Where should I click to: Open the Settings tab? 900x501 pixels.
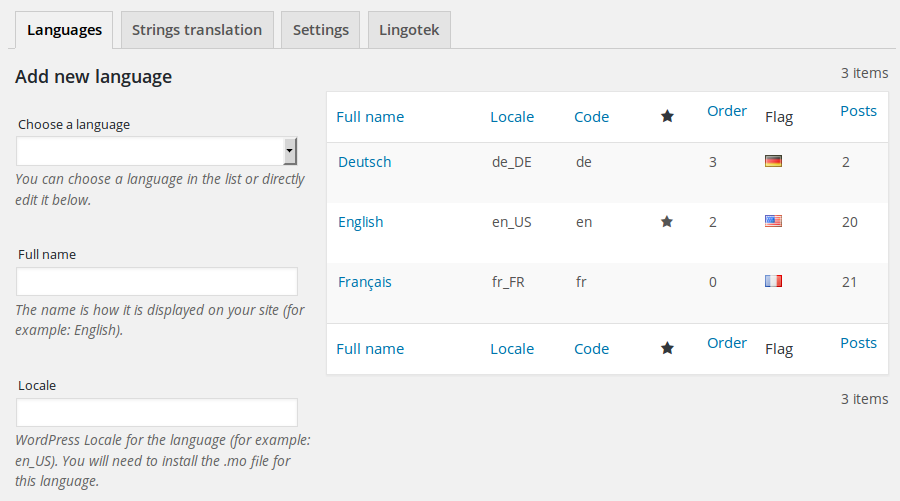pyautogui.click(x=320, y=30)
